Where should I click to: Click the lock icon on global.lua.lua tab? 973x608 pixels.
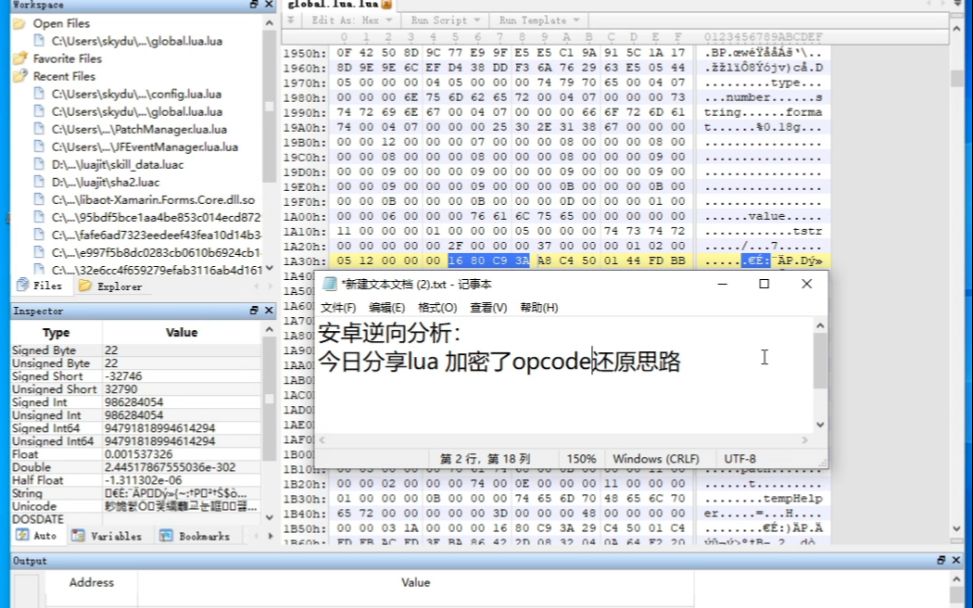pyautogui.click(x=386, y=4)
